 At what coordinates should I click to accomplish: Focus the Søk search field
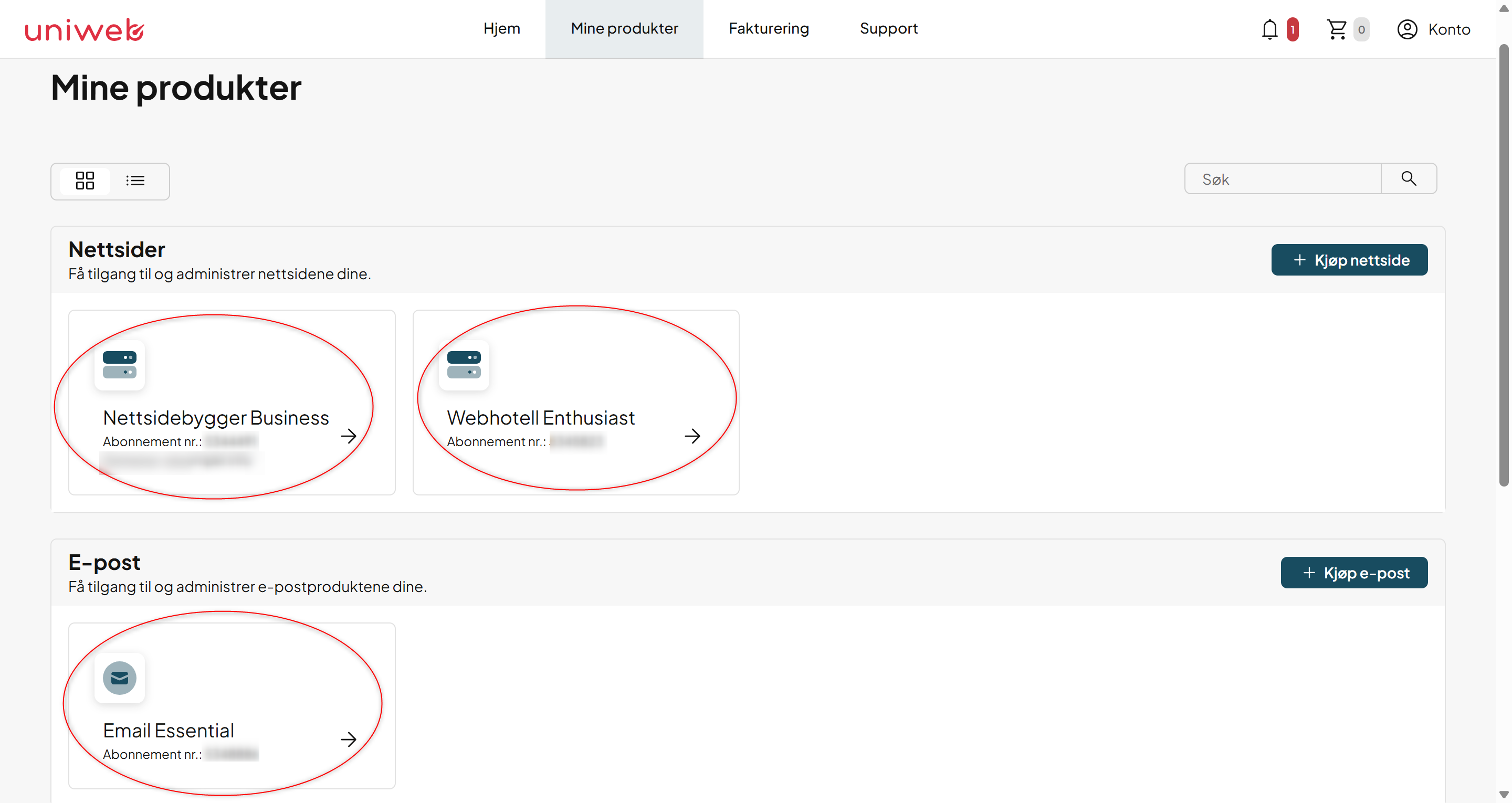[x=1283, y=178]
